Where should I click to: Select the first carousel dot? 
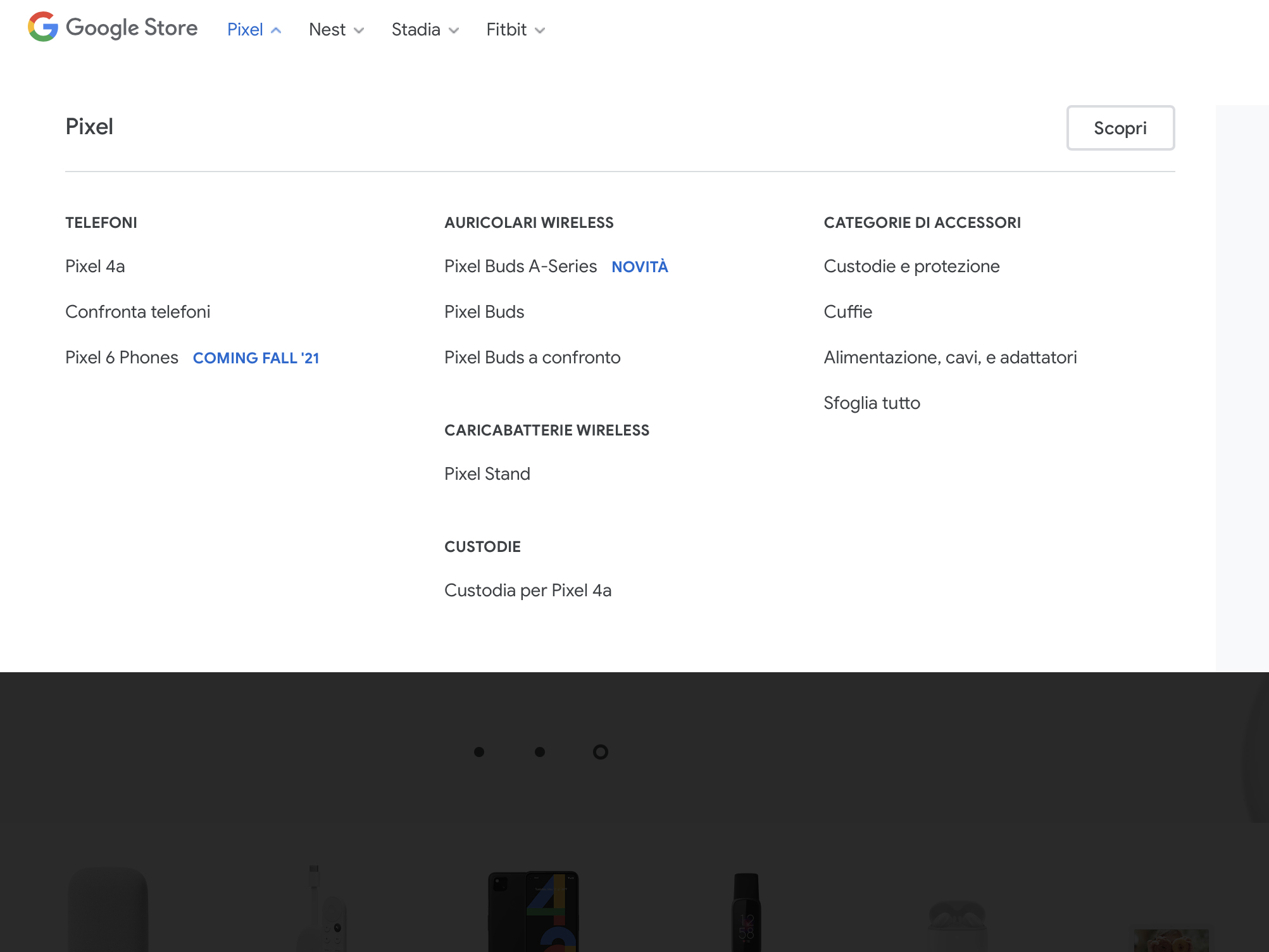(479, 752)
